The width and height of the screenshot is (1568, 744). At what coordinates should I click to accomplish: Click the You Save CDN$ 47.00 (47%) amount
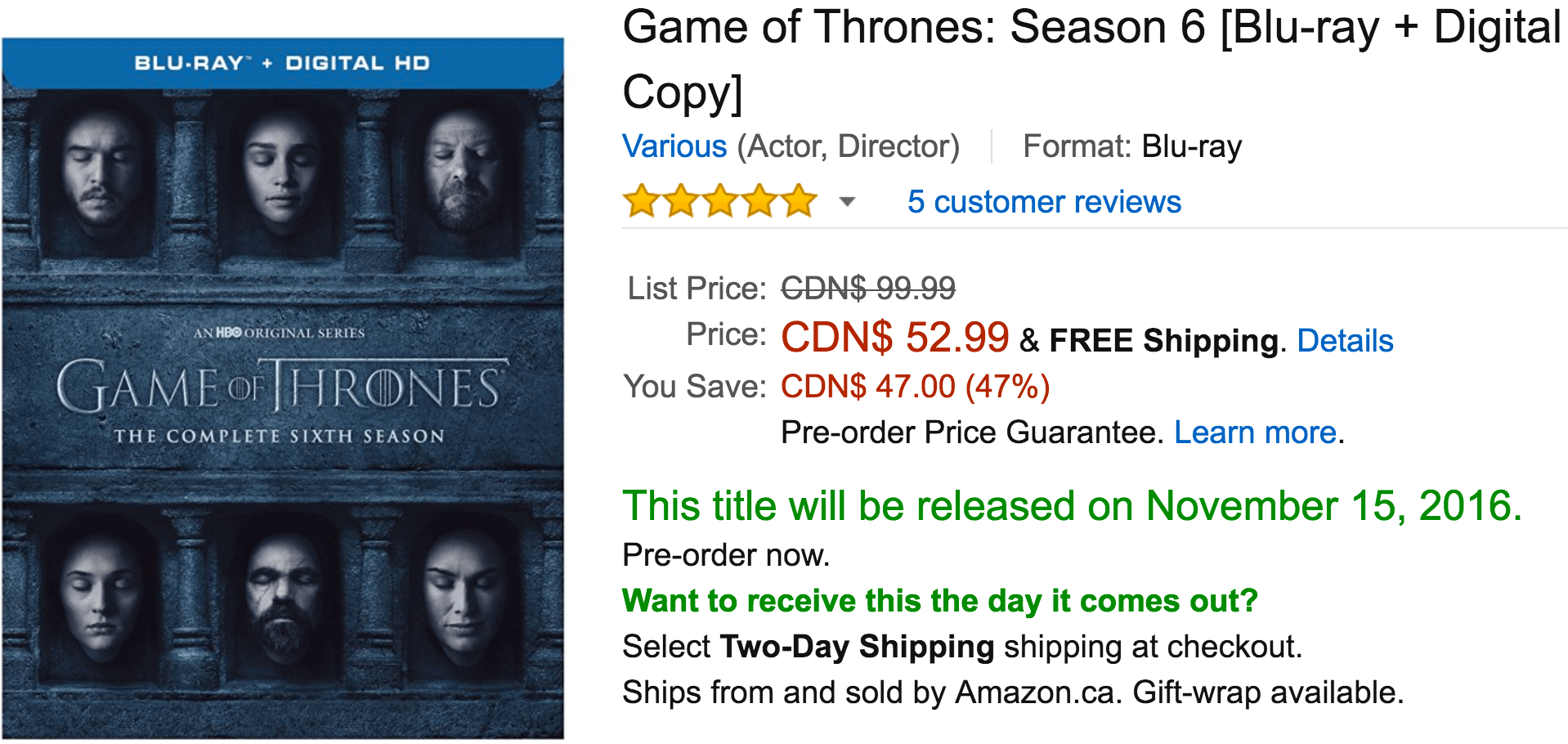click(x=916, y=387)
